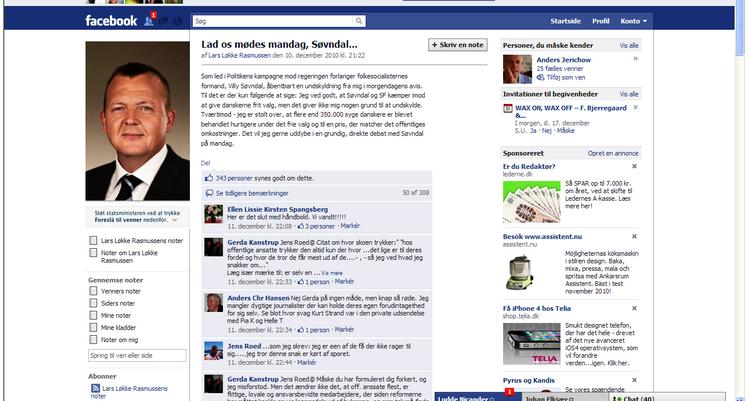The width and height of the screenshot is (750, 401).
Task: Show the 343 personer who like this
Action: [x=234, y=178]
